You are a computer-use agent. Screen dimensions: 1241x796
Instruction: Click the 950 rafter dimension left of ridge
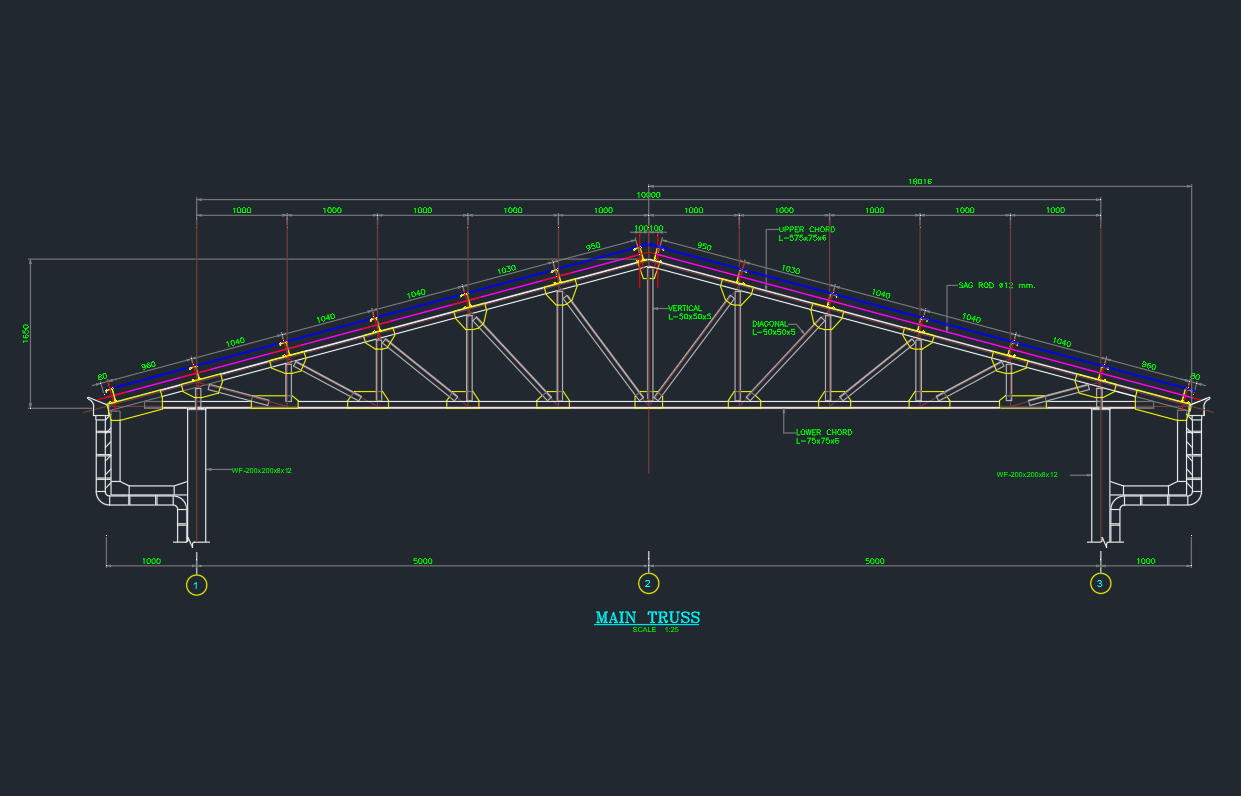click(x=593, y=246)
